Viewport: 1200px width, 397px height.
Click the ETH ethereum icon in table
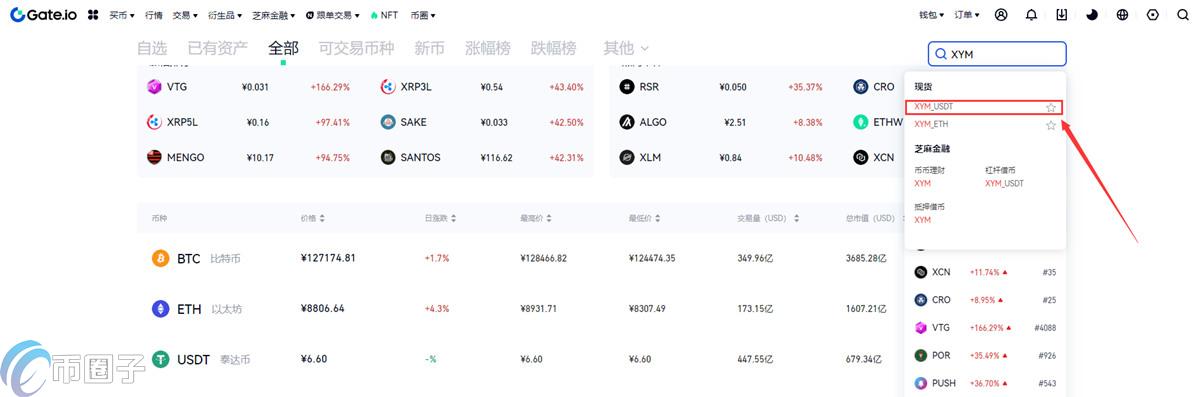pyautogui.click(x=160, y=309)
